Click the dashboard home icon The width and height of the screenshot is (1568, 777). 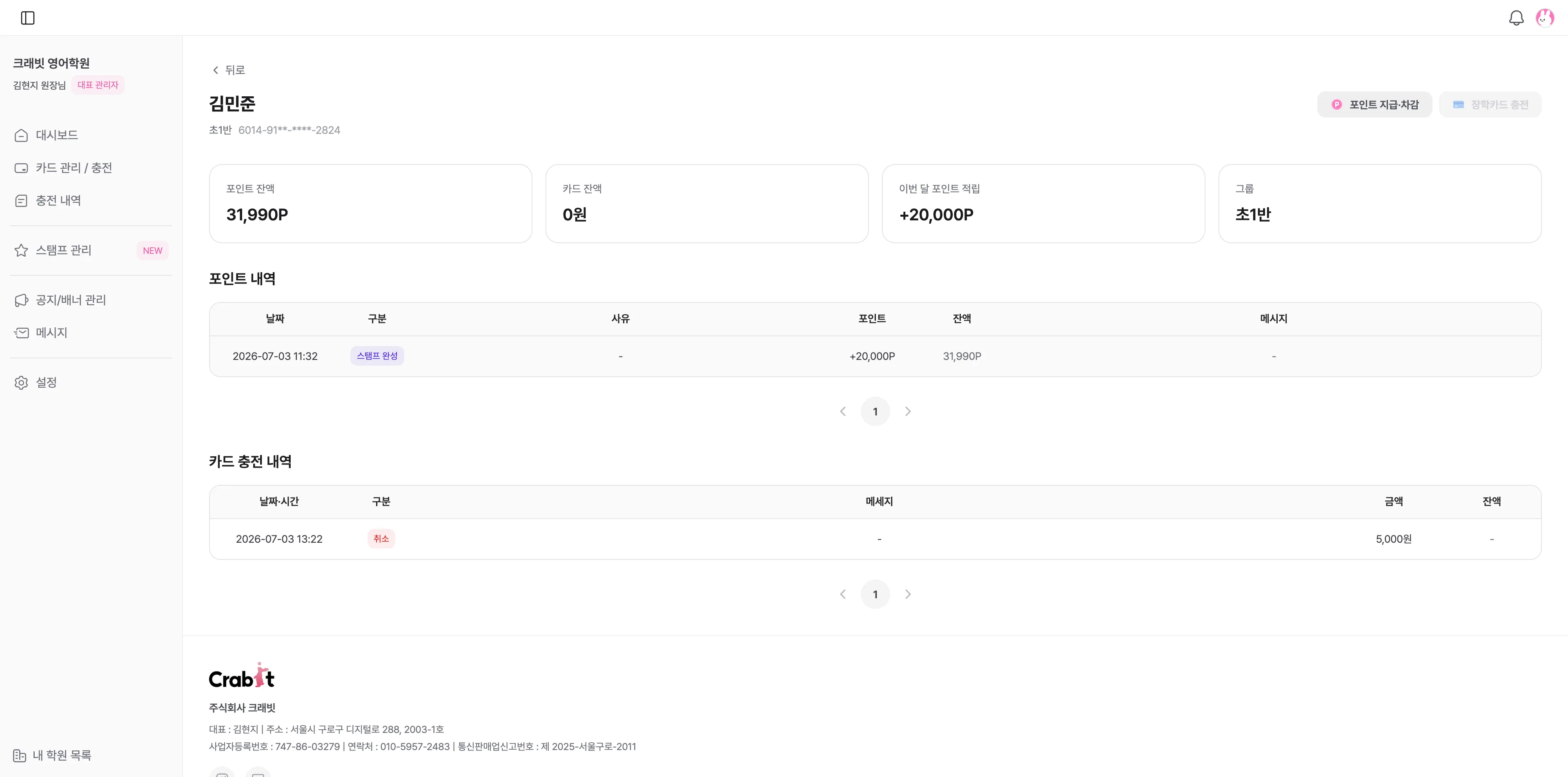point(21,135)
